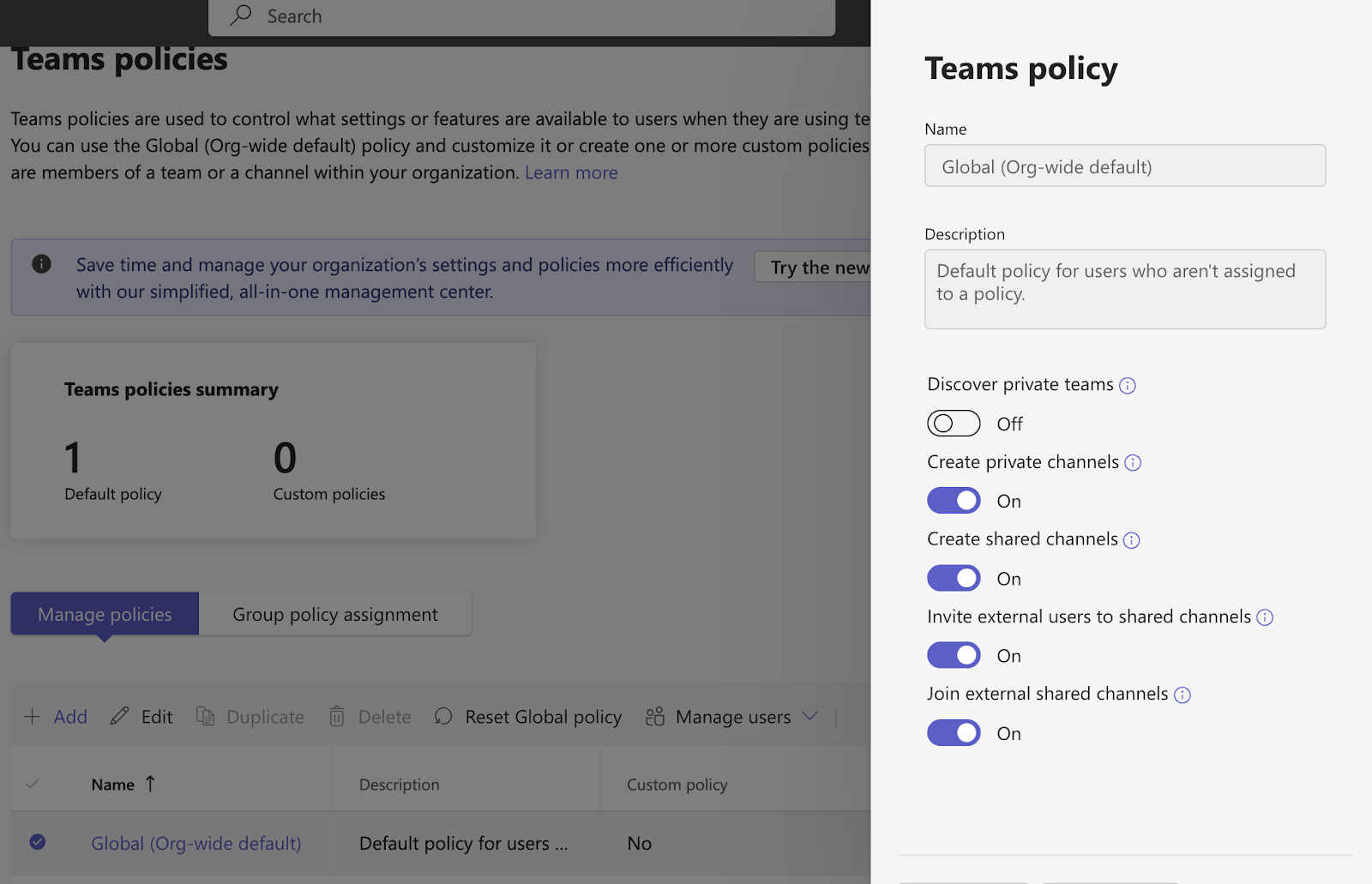Viewport: 1372px width, 884px height.
Task: Click the Search input field
Action: [521, 17]
